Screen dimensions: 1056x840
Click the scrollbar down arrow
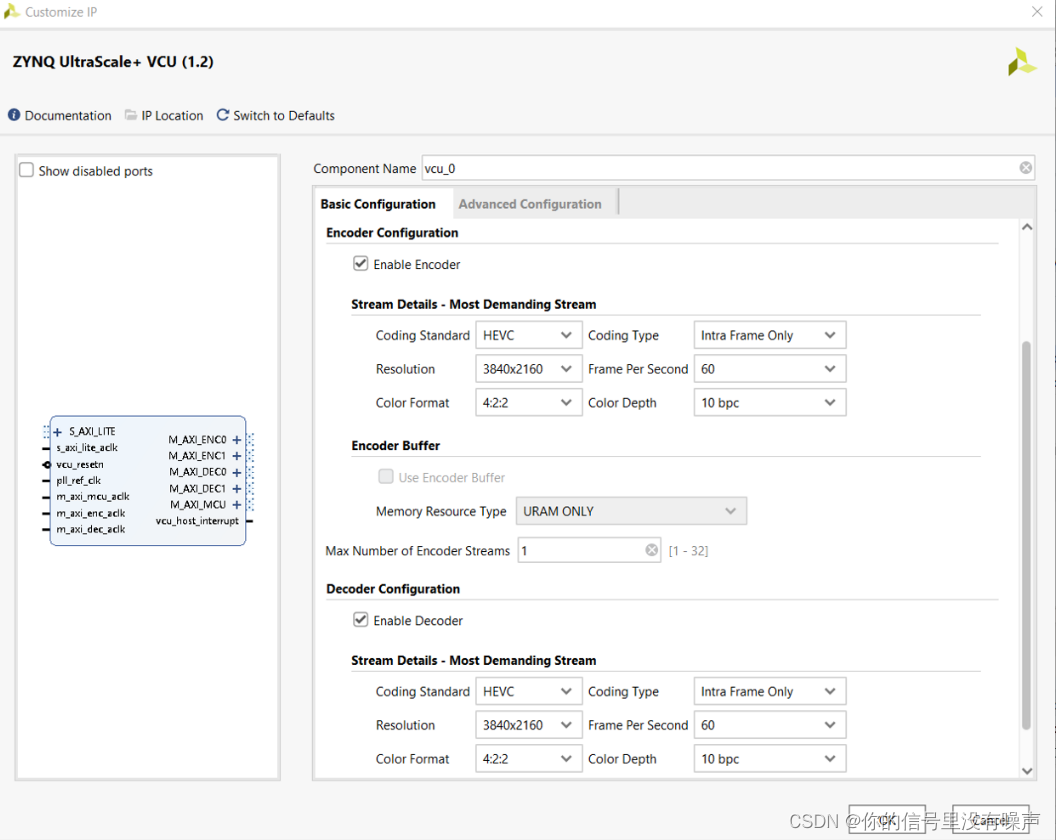pyautogui.click(x=1027, y=771)
